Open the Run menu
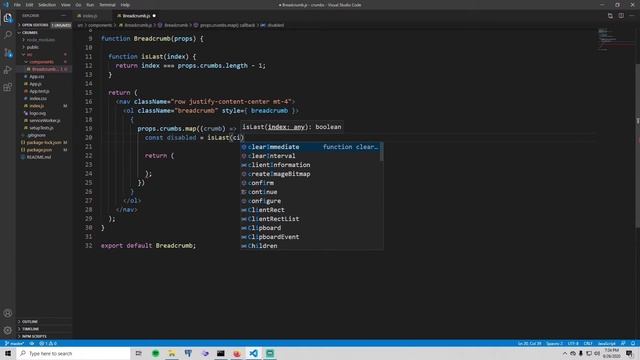The width and height of the screenshot is (640, 360). click(x=90, y=5)
